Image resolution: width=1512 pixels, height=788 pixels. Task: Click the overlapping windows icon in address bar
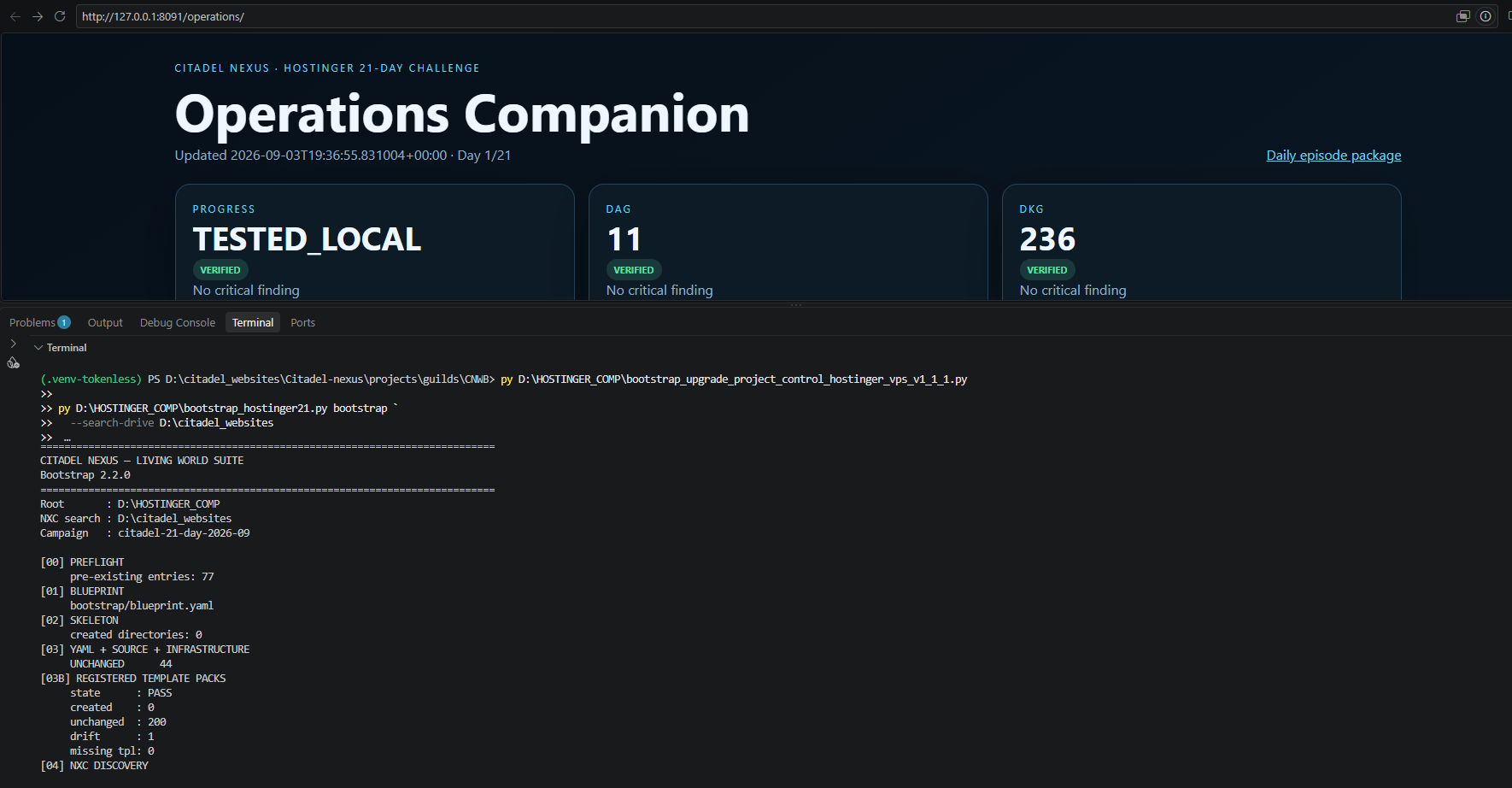1463,16
